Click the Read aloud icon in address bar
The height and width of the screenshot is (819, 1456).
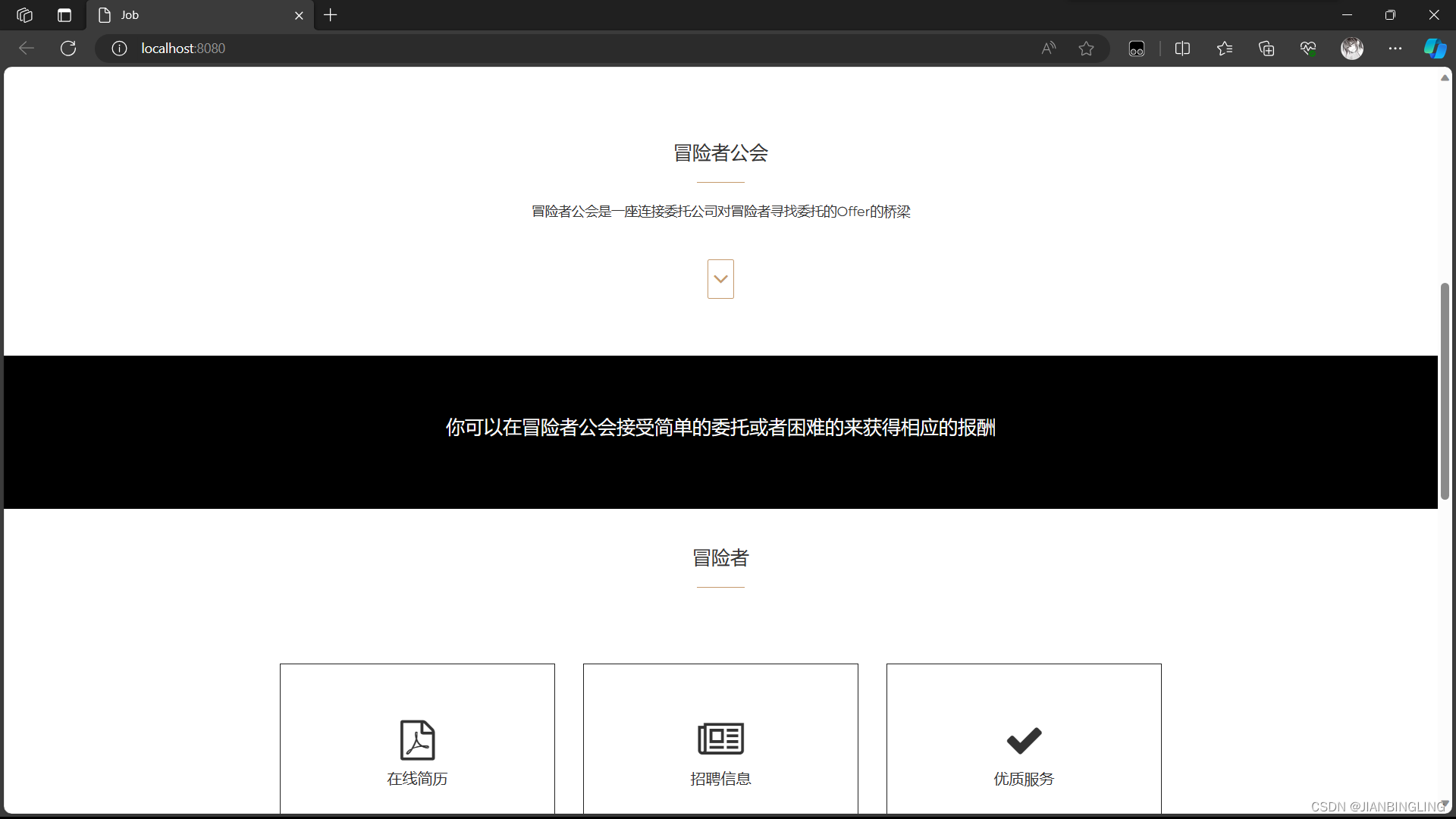(1048, 49)
